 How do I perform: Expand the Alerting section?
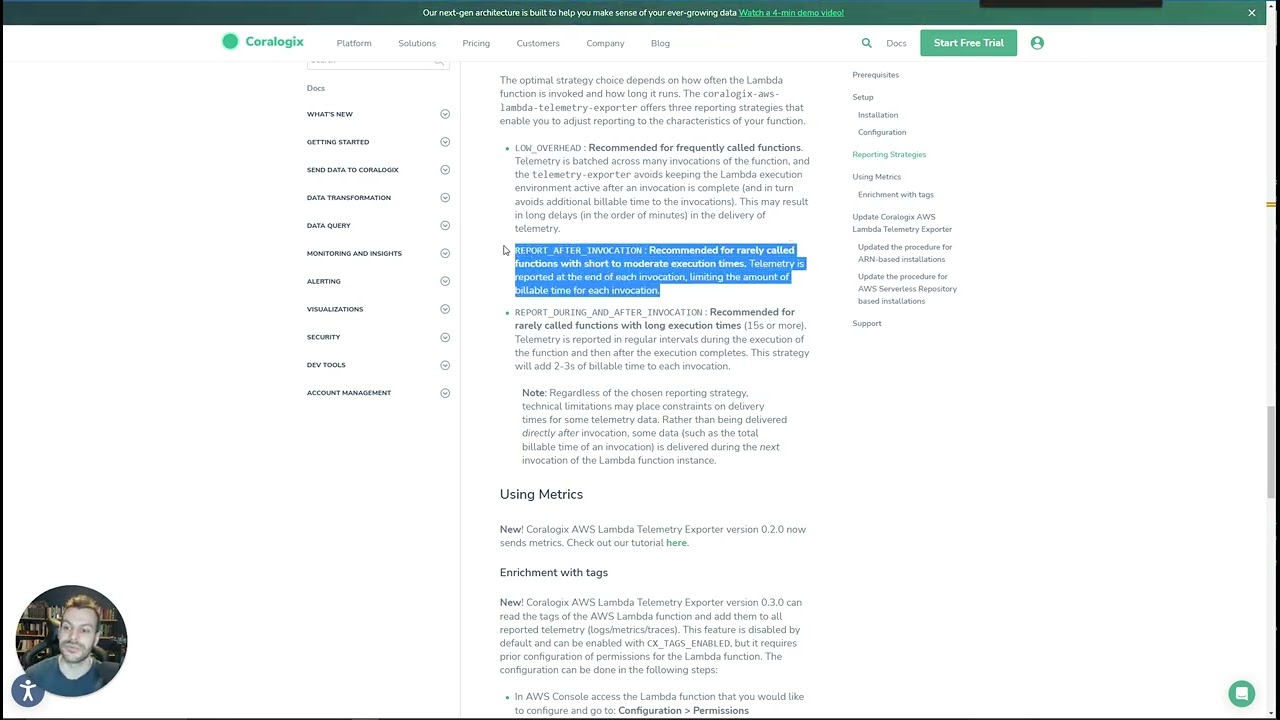pos(445,281)
